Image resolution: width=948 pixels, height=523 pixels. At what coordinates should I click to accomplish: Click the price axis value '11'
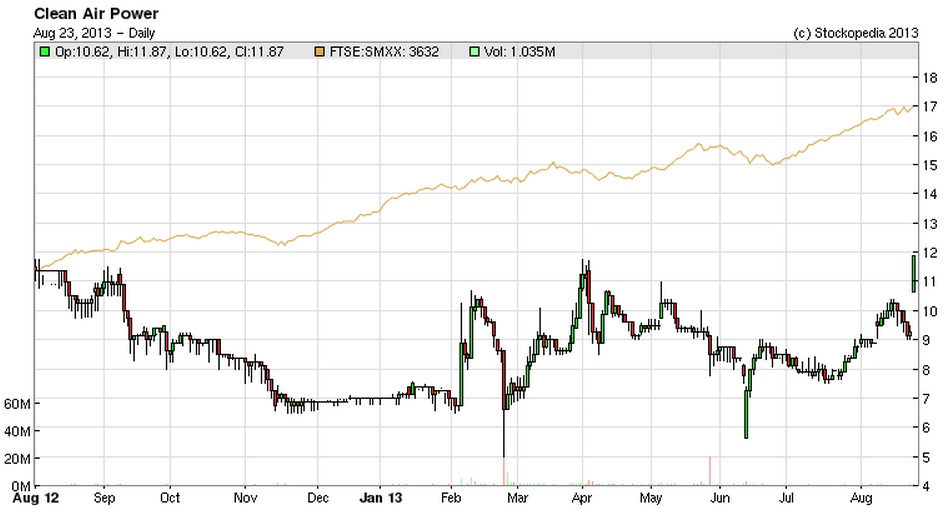coord(930,282)
